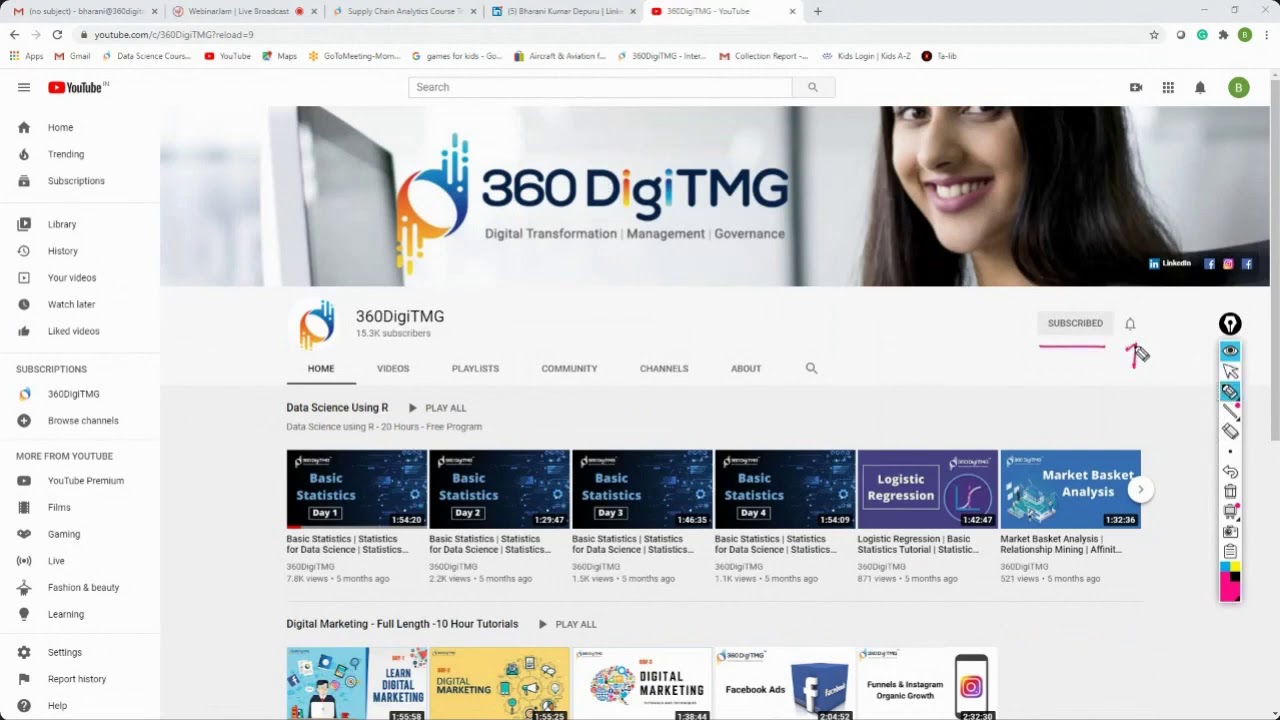Select the eraser tool in pen toolbar

[x=1230, y=431]
